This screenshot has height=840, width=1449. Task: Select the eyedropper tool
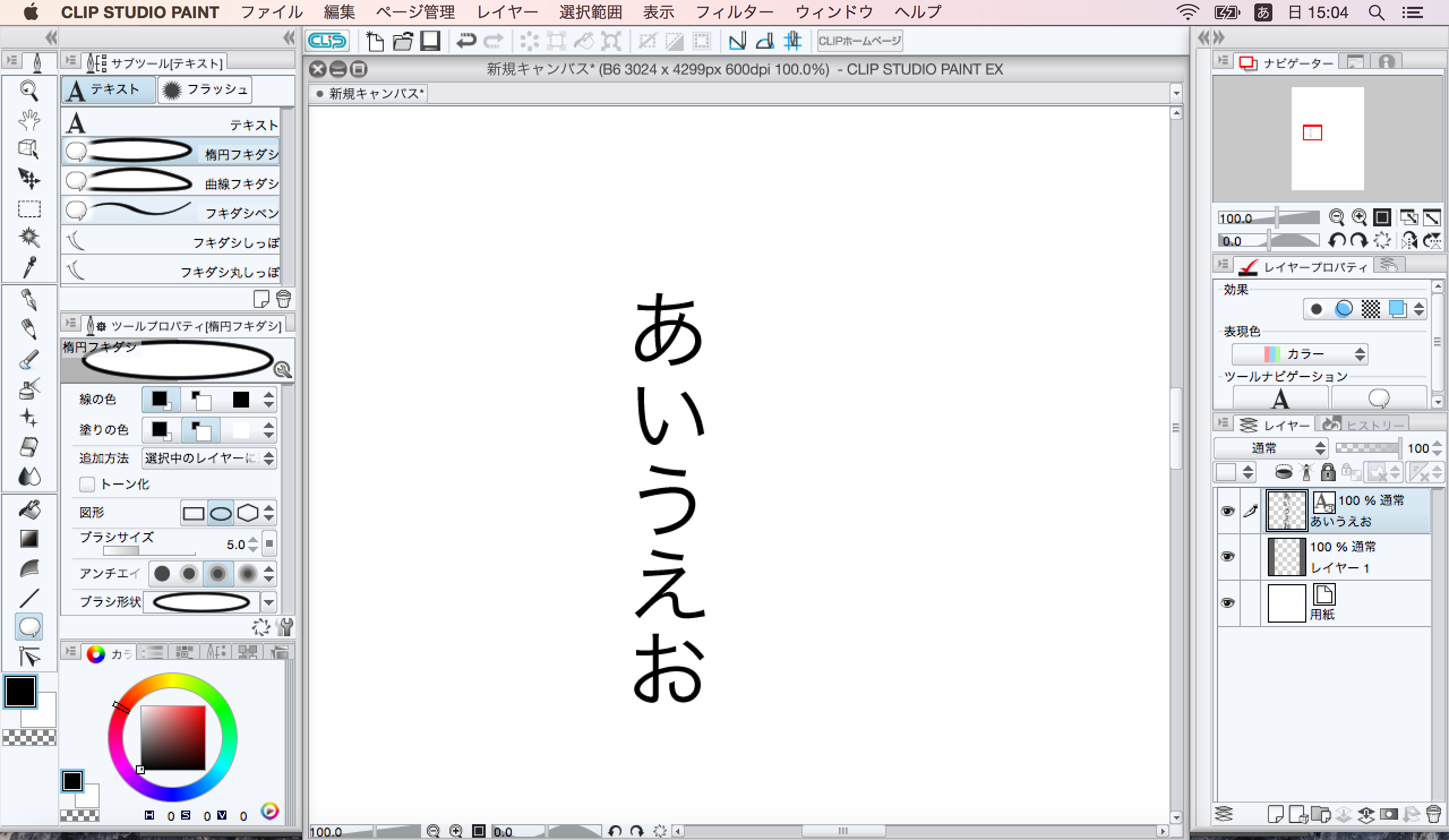[29, 267]
